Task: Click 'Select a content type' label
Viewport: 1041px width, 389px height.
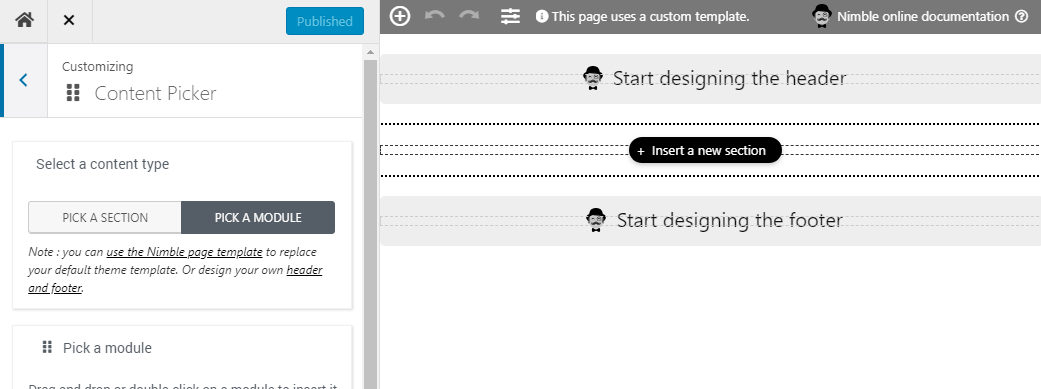Action: tap(102, 164)
